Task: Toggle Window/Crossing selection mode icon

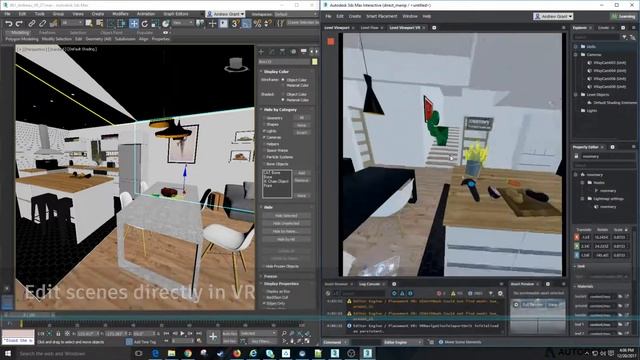Action: (122, 24)
